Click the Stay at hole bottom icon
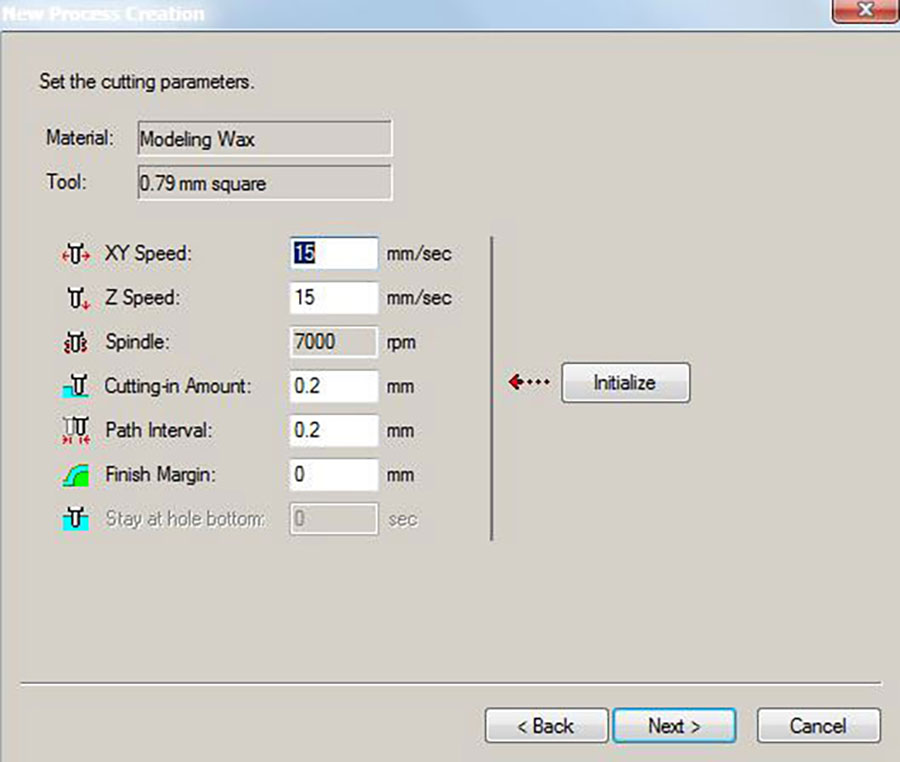 tap(76, 519)
